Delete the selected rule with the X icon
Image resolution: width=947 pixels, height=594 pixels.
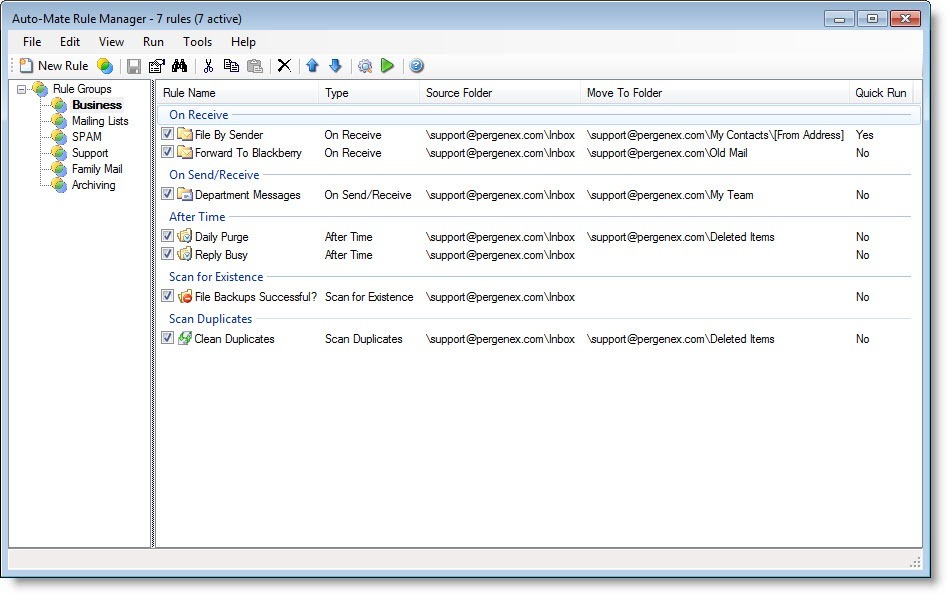point(283,65)
